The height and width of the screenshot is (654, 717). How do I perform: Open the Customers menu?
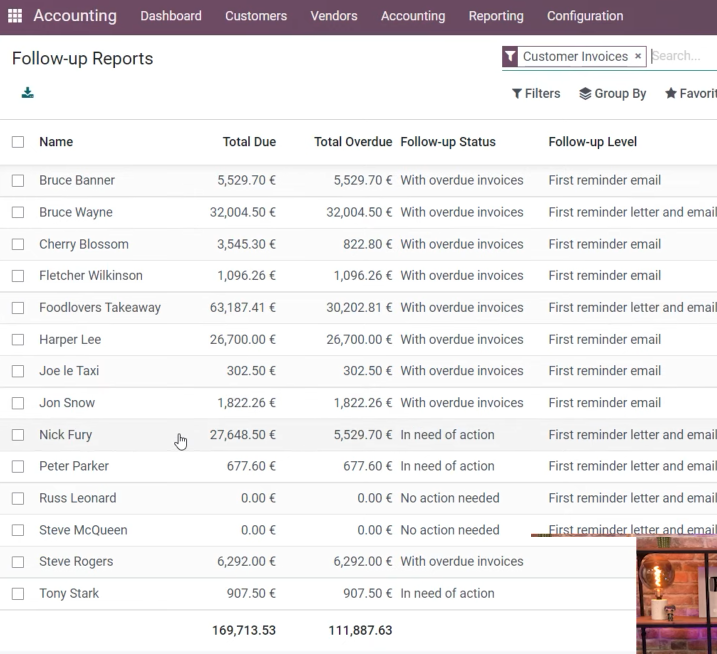coord(256,16)
